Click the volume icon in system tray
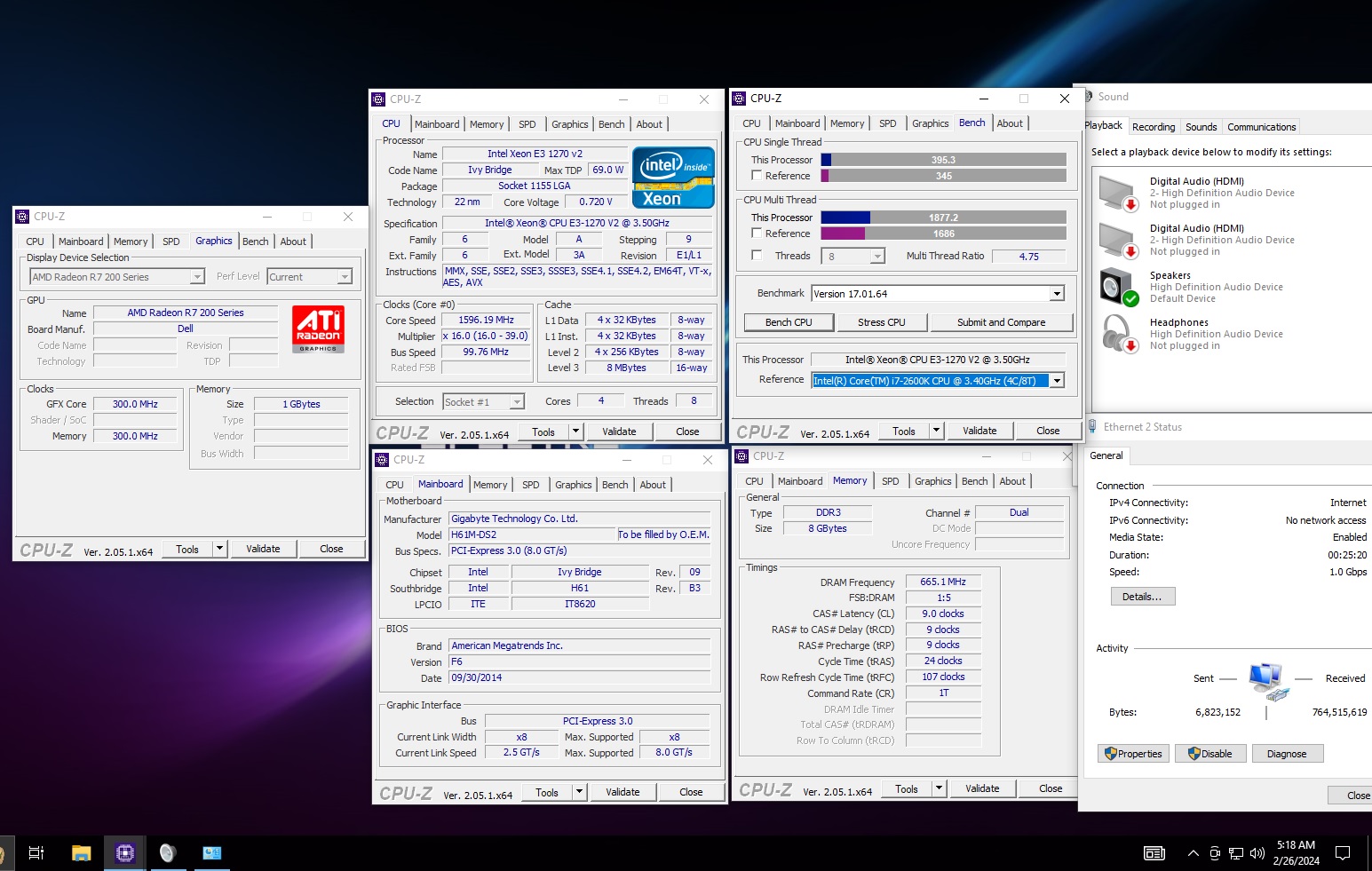The width and height of the screenshot is (1372, 871). click(1257, 853)
